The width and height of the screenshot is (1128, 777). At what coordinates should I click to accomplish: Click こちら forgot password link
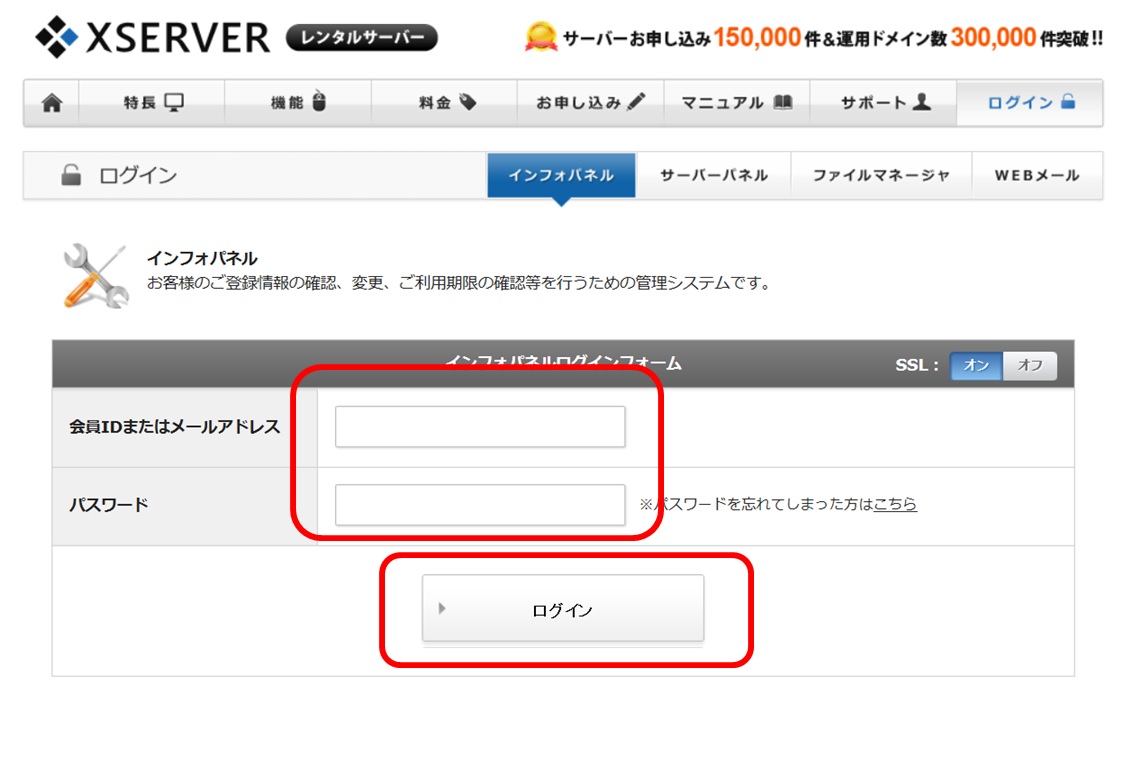click(x=895, y=505)
